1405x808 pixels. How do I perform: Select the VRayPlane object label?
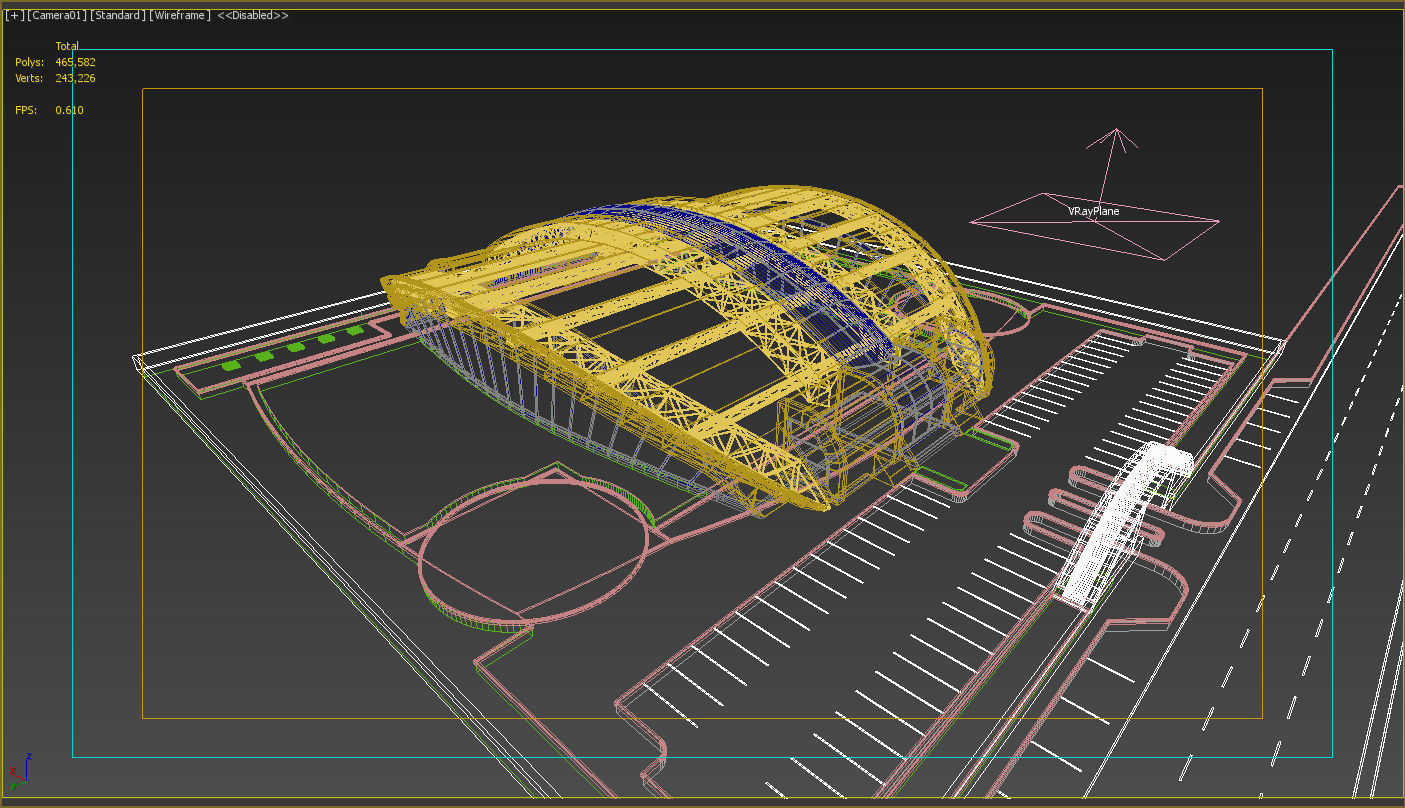(1094, 212)
